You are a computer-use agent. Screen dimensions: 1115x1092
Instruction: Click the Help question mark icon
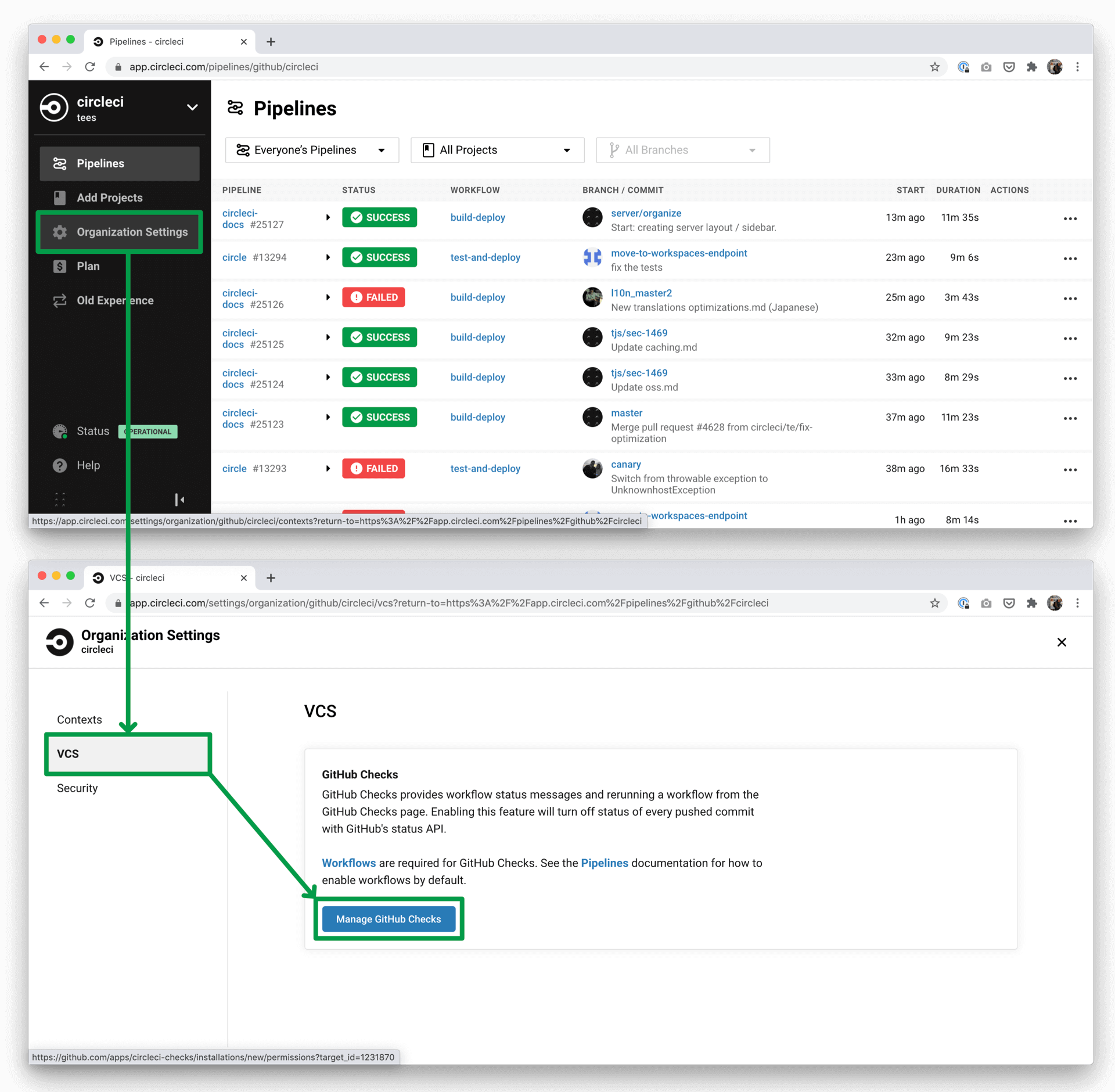(60, 465)
